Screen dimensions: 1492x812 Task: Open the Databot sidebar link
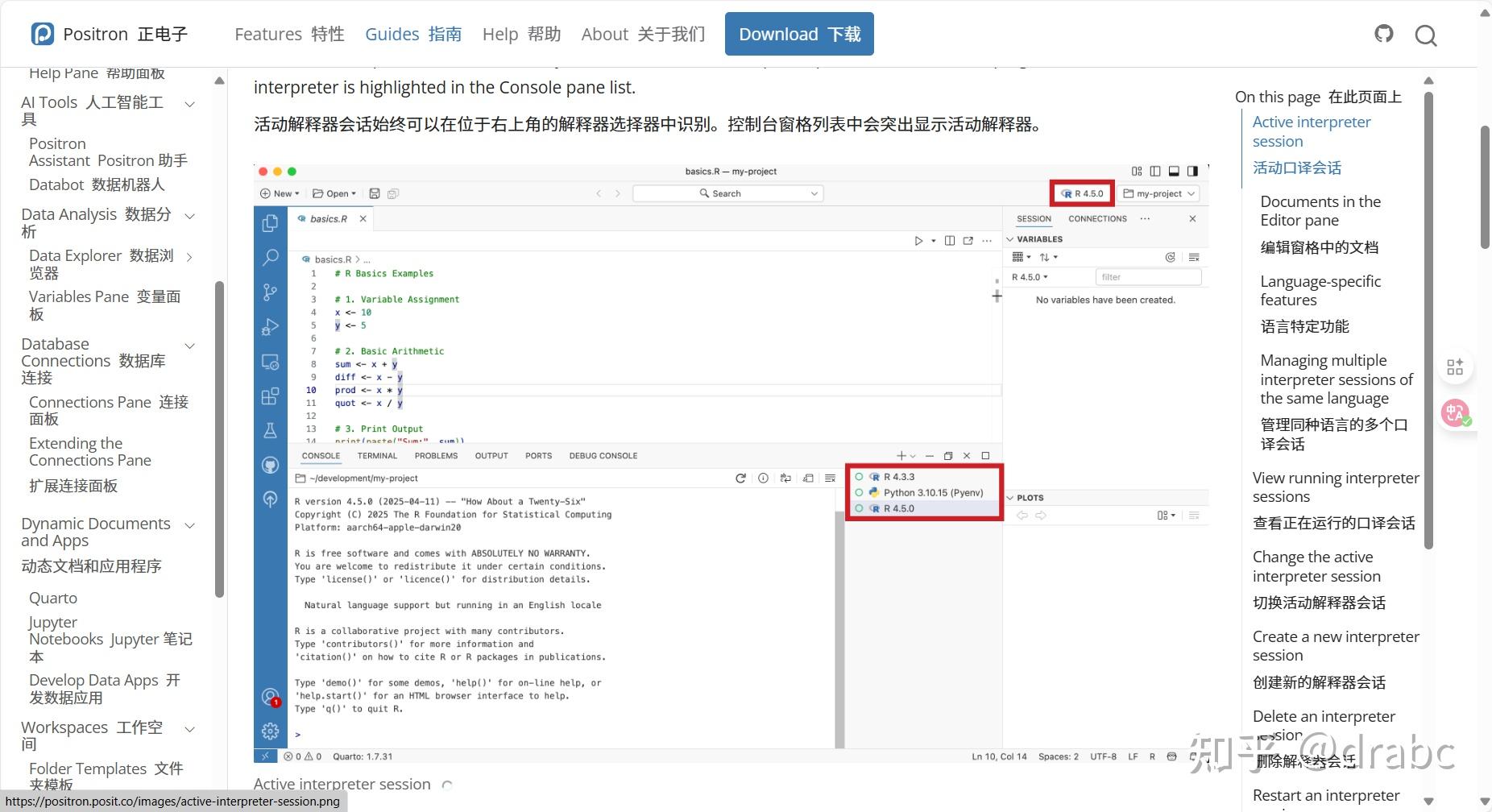(97, 184)
